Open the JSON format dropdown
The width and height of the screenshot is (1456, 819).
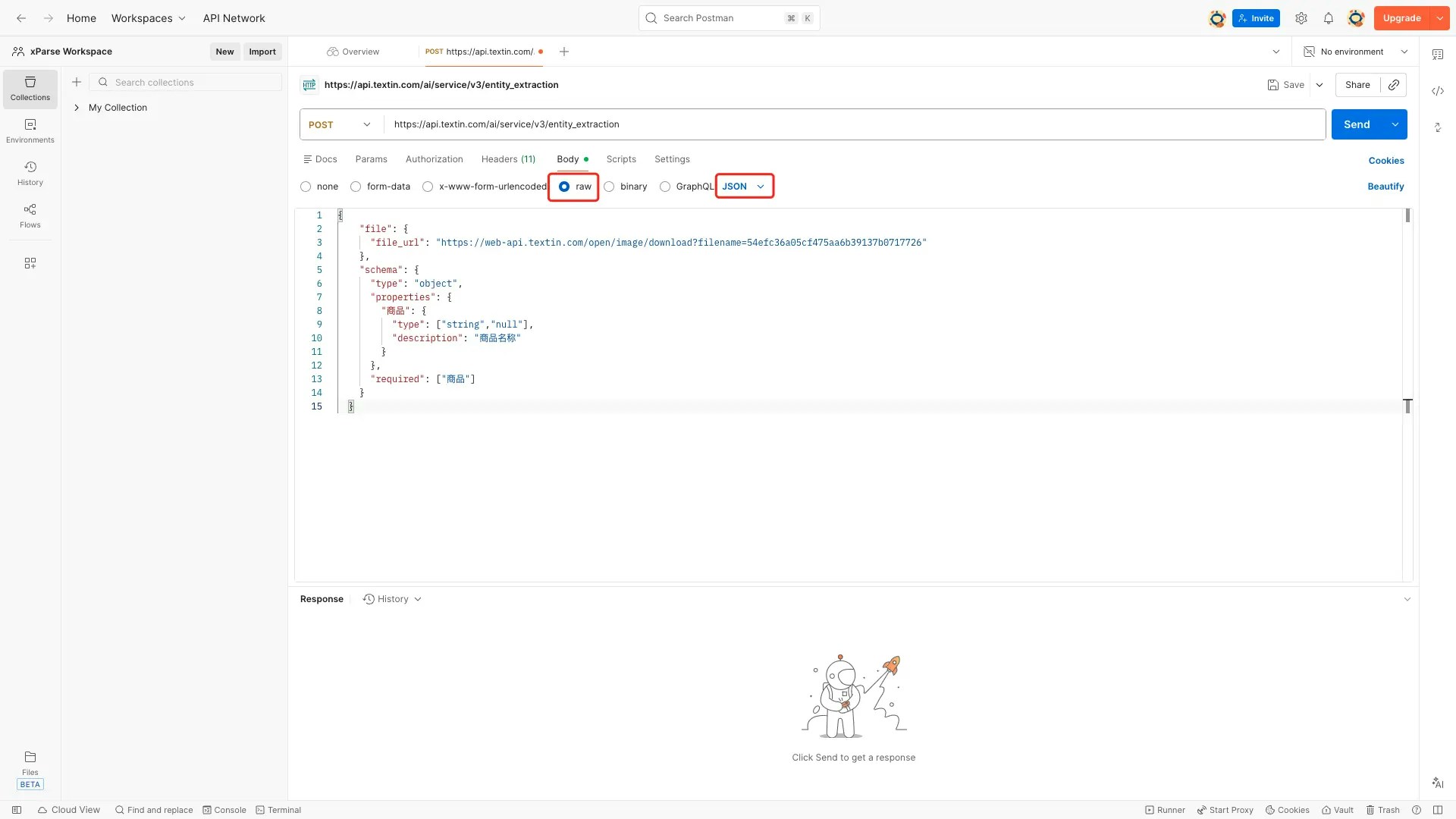[744, 187]
